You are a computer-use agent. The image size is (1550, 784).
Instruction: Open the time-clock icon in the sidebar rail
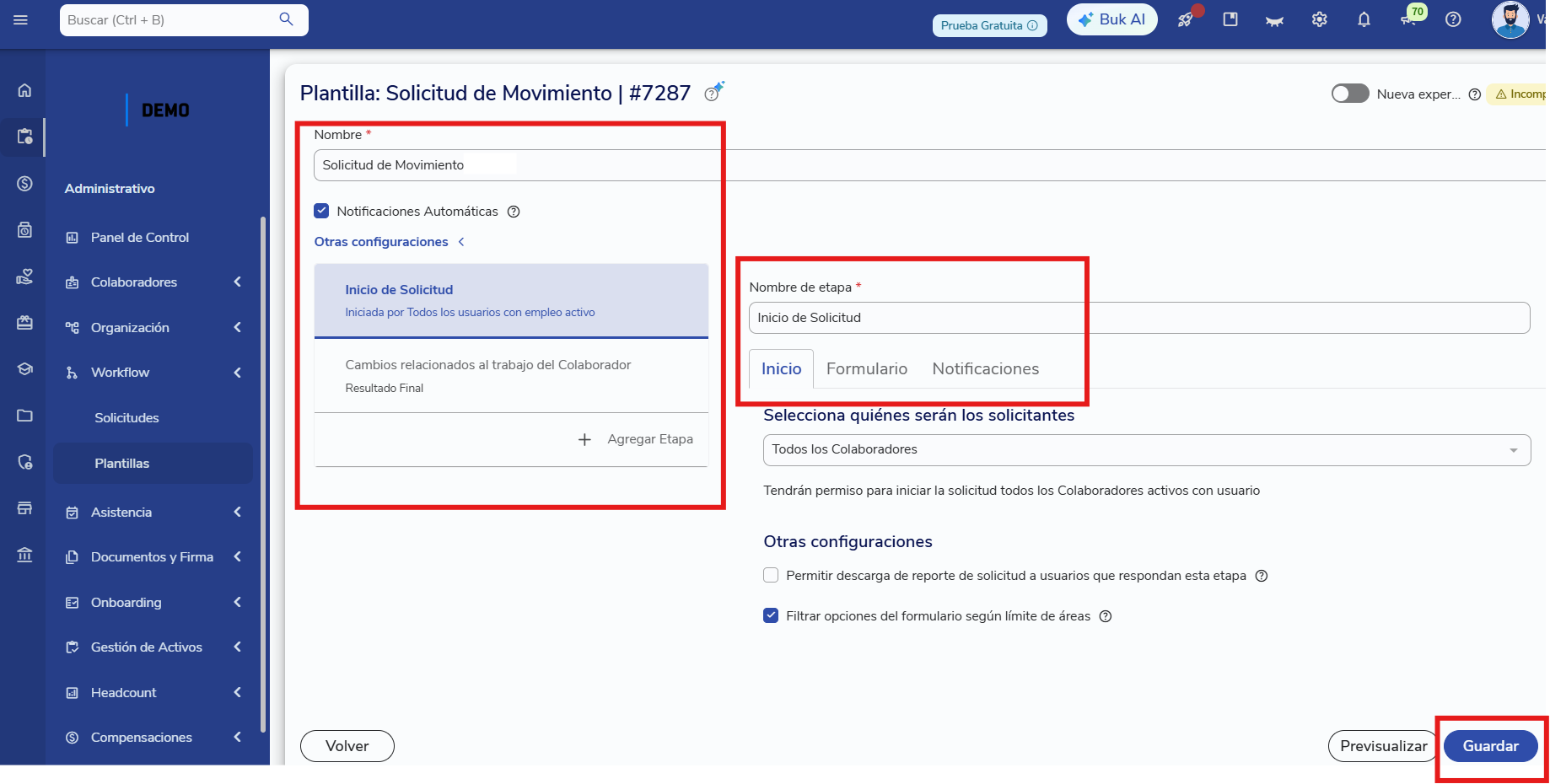coord(25,229)
